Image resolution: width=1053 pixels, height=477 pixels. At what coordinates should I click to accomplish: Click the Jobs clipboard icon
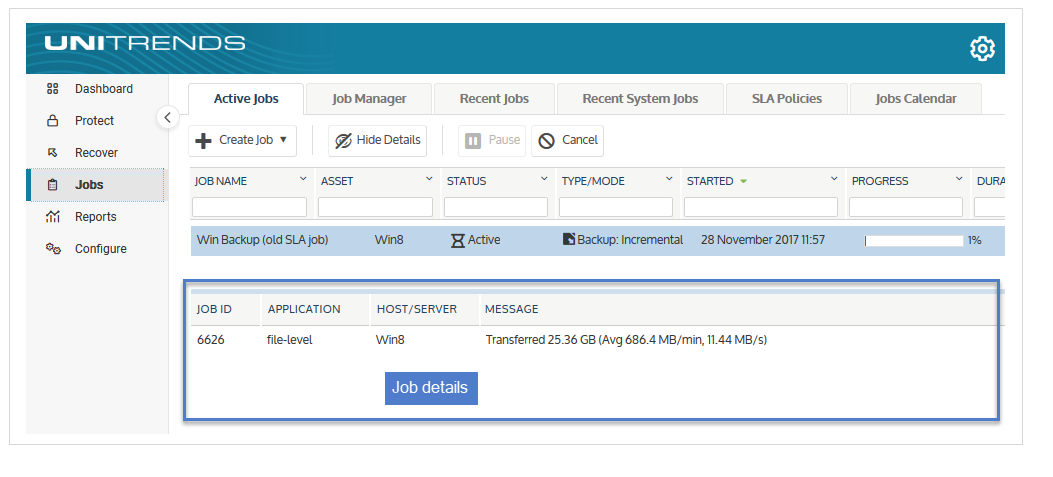52,185
